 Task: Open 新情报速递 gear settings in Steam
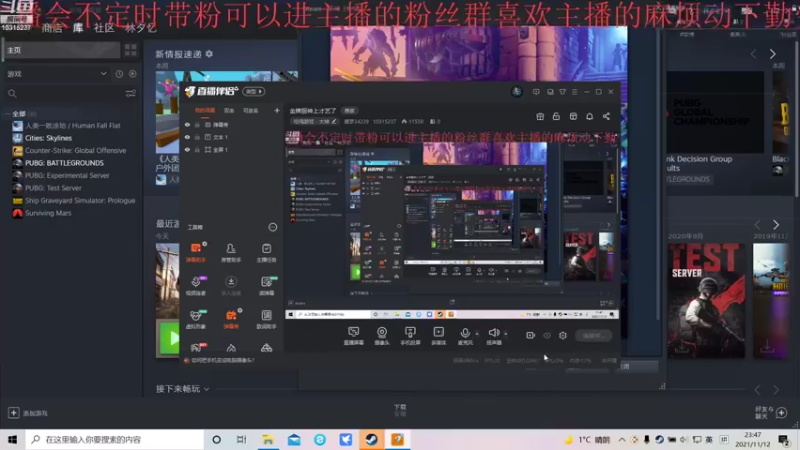pos(209,54)
